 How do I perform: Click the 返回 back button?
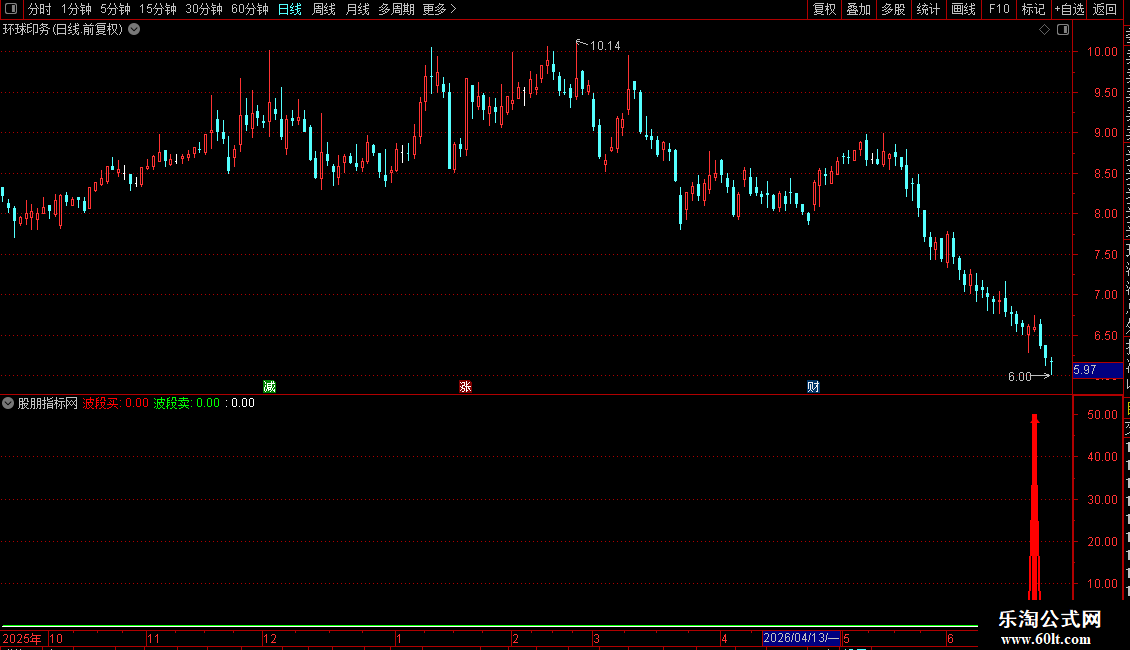[1105, 9]
